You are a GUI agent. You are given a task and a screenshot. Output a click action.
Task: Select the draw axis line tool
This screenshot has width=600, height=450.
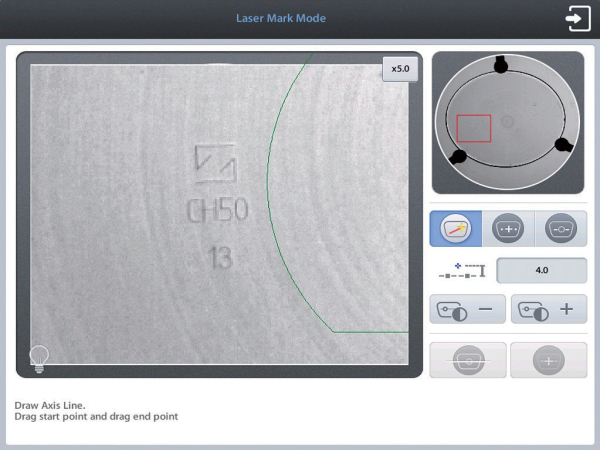tap(455, 228)
